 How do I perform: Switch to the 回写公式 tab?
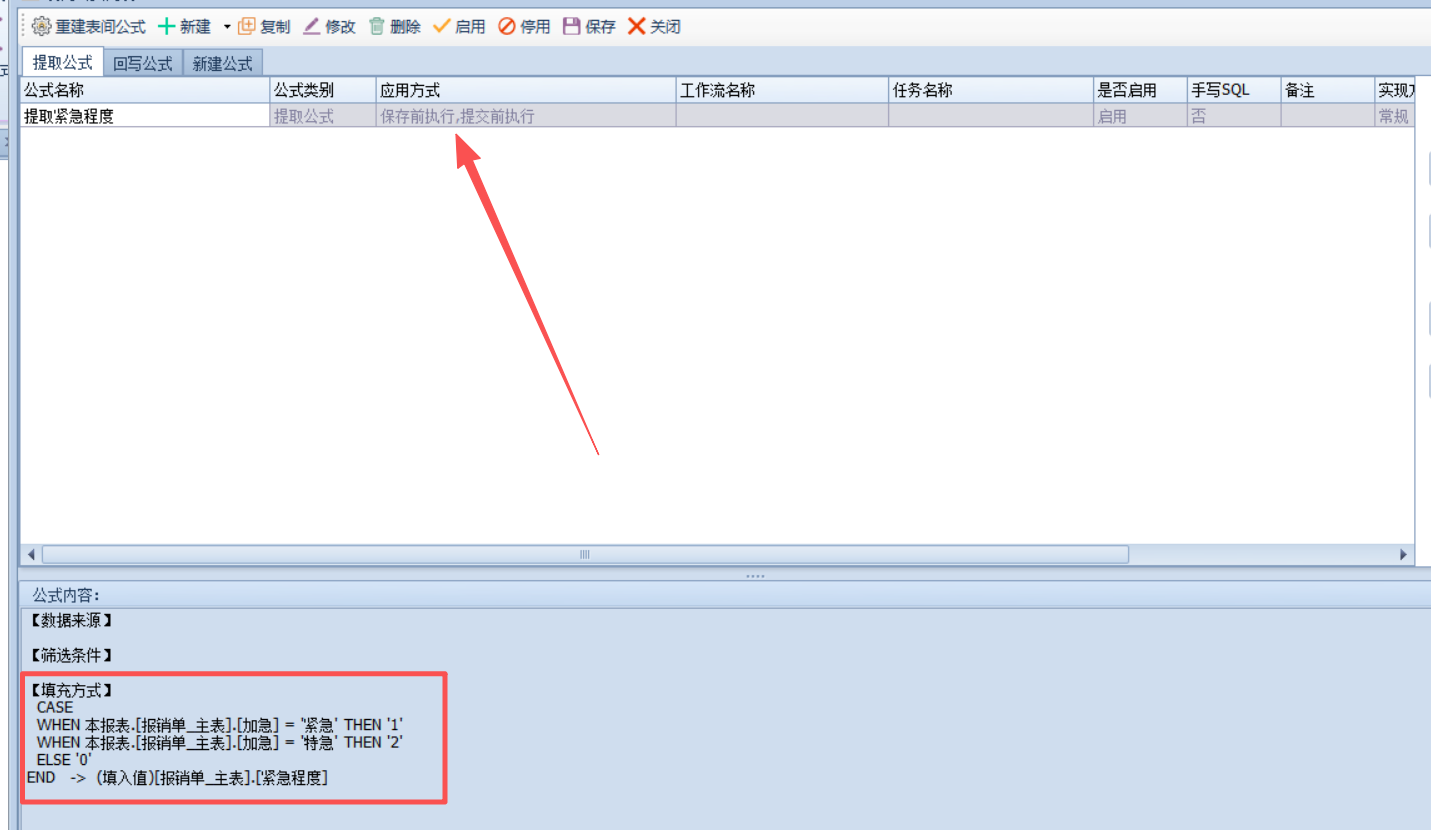click(x=143, y=63)
